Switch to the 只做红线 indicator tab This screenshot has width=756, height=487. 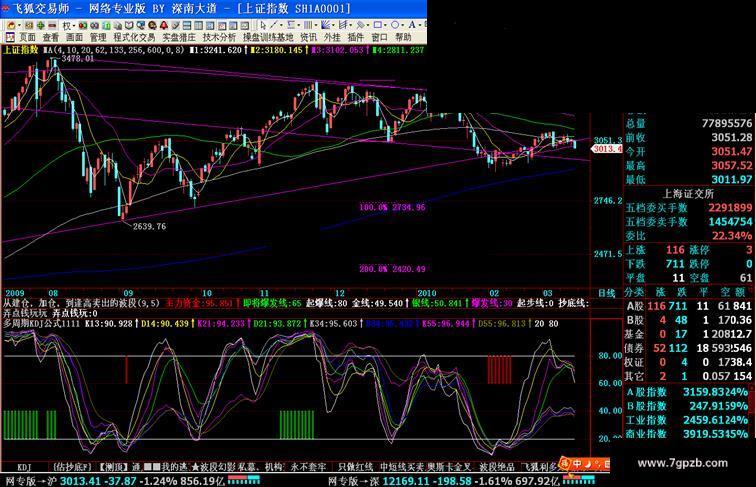click(355, 467)
